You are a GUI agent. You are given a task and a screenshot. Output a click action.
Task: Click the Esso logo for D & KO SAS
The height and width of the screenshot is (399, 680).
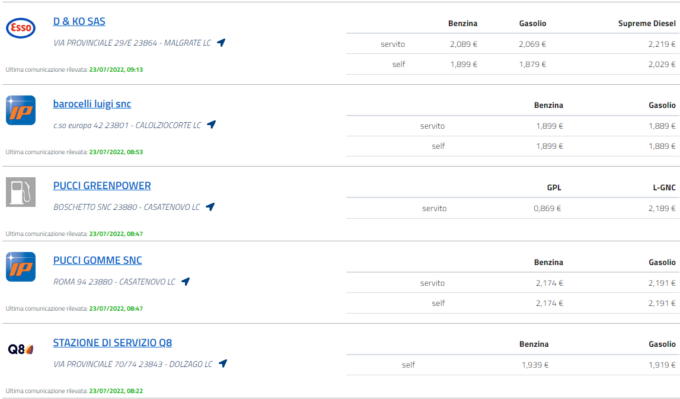(20, 28)
